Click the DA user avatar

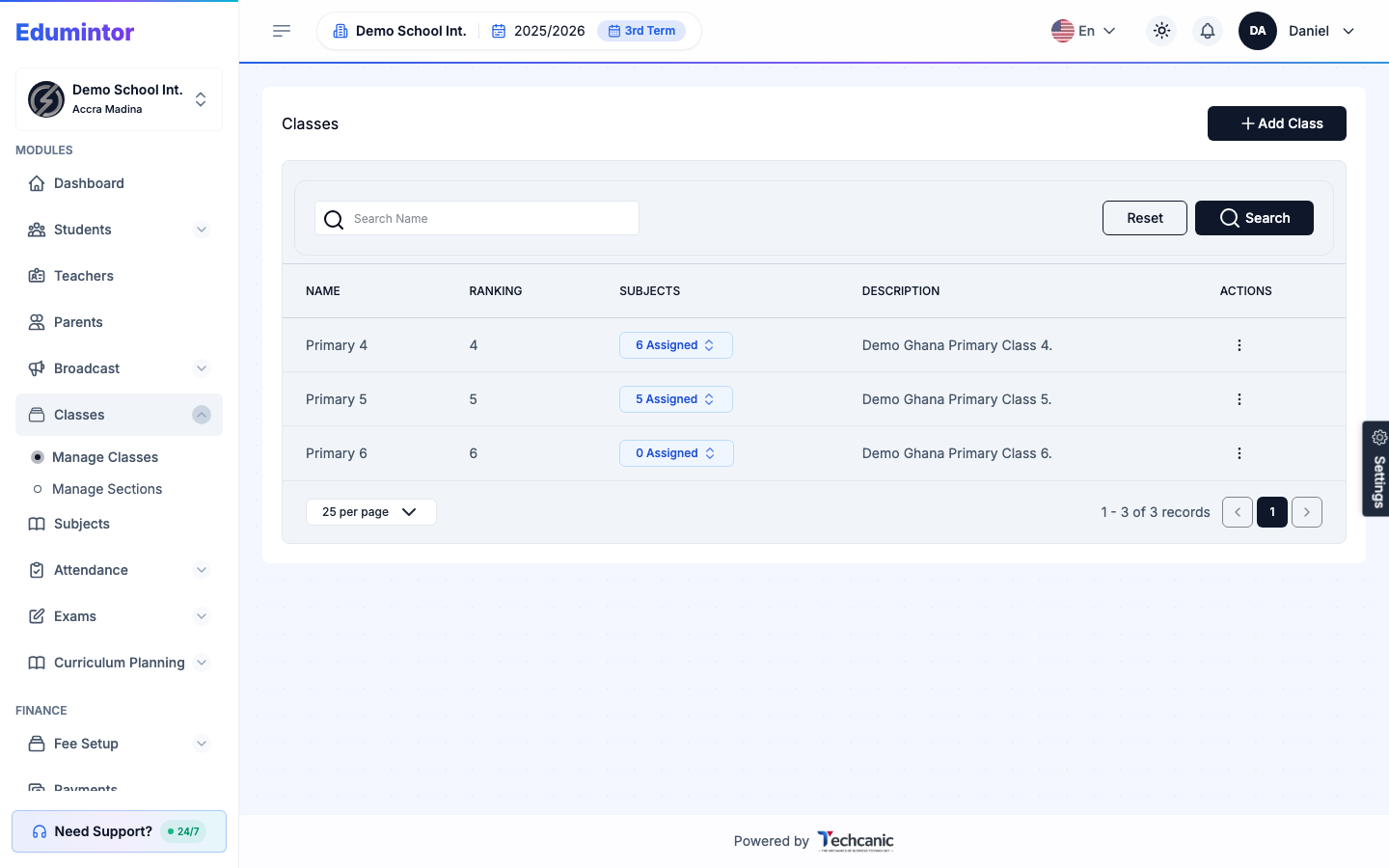1258,31
